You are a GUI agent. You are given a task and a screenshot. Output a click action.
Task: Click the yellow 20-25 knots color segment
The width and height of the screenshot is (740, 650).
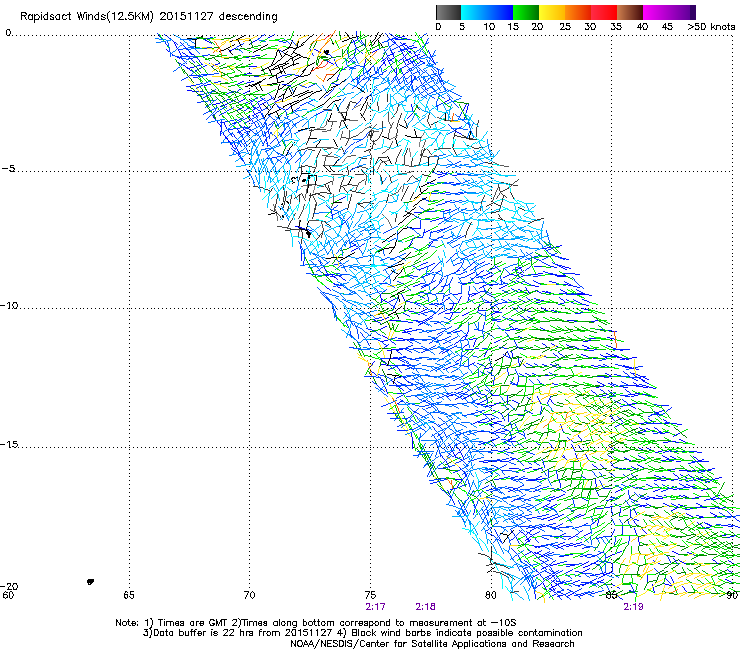pos(552,12)
